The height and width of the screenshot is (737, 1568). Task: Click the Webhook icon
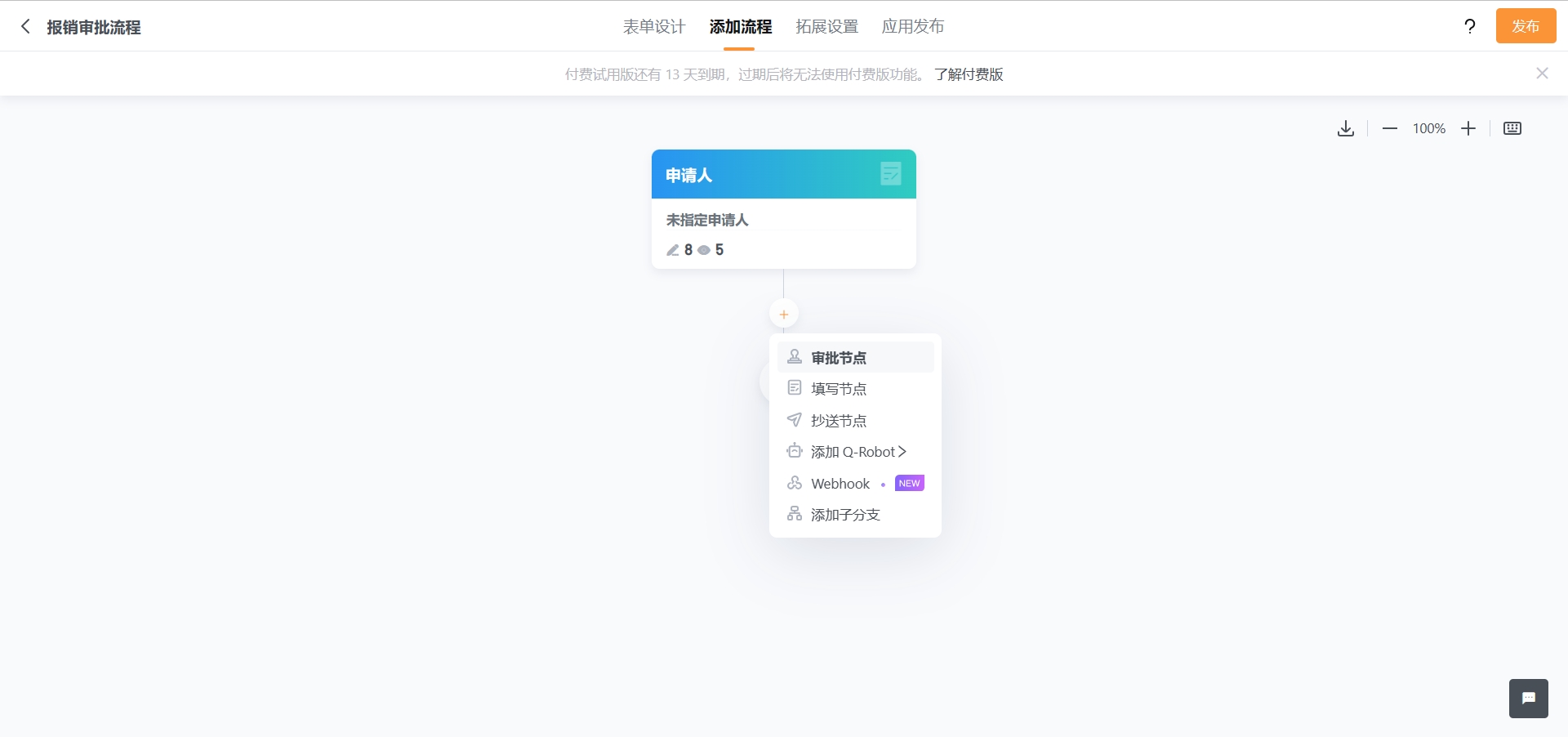[x=795, y=482]
